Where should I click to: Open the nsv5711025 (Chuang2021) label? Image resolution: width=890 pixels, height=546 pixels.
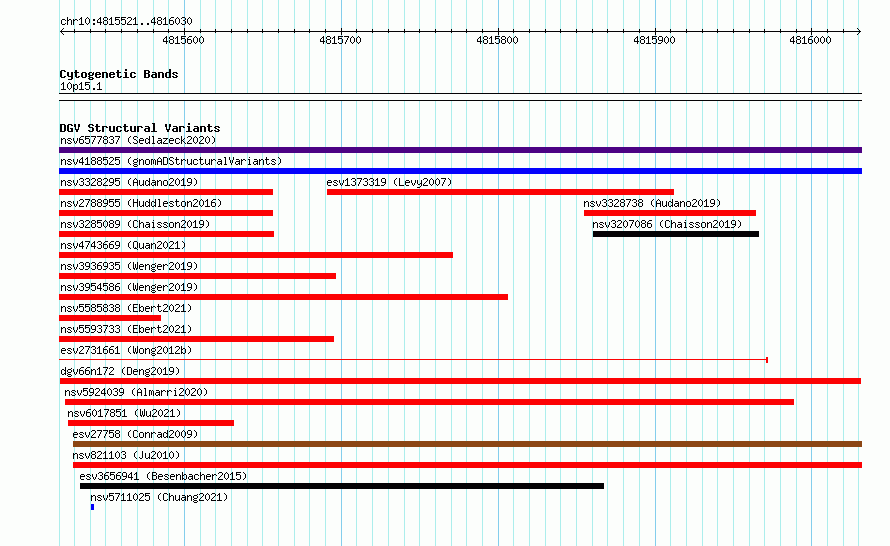(159, 497)
